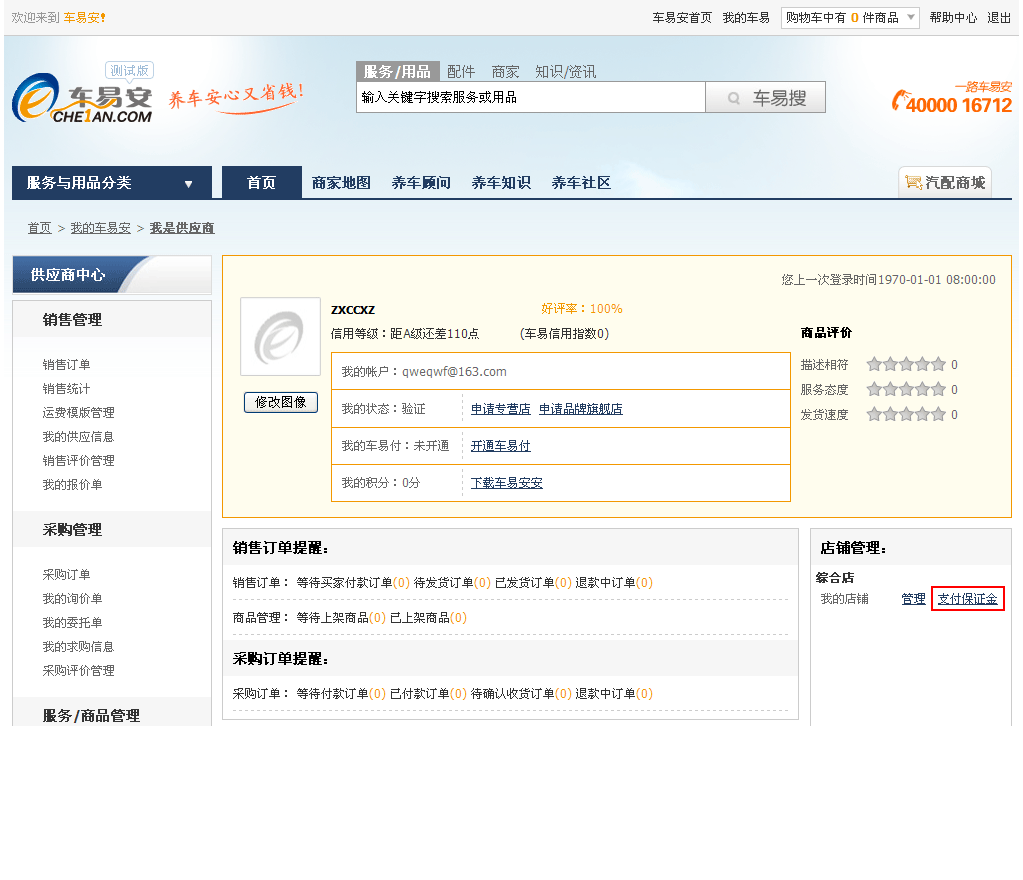
Task: Click 等待付款订单(0) link
Action: tap(341, 694)
